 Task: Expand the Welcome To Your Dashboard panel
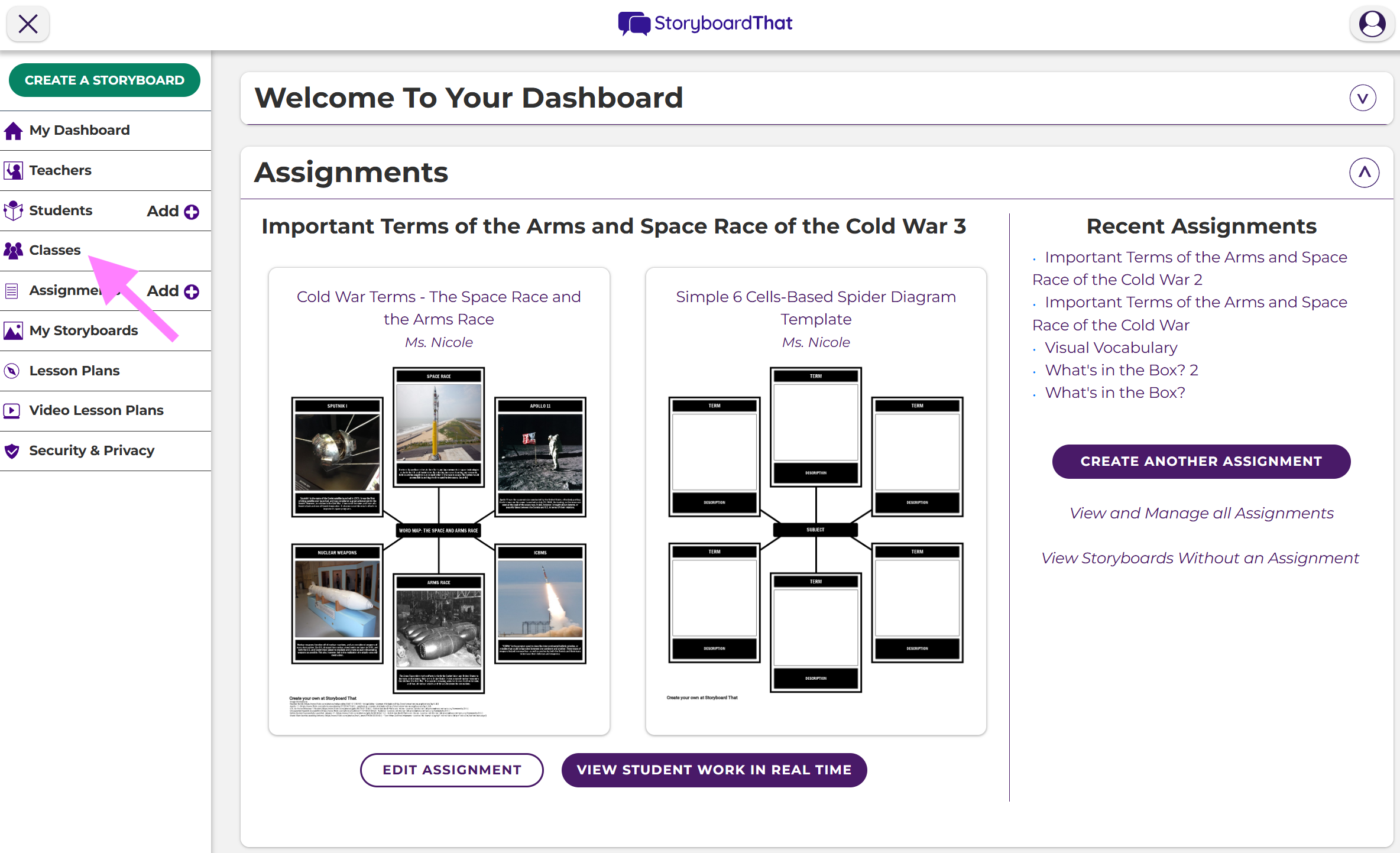pos(1363,98)
